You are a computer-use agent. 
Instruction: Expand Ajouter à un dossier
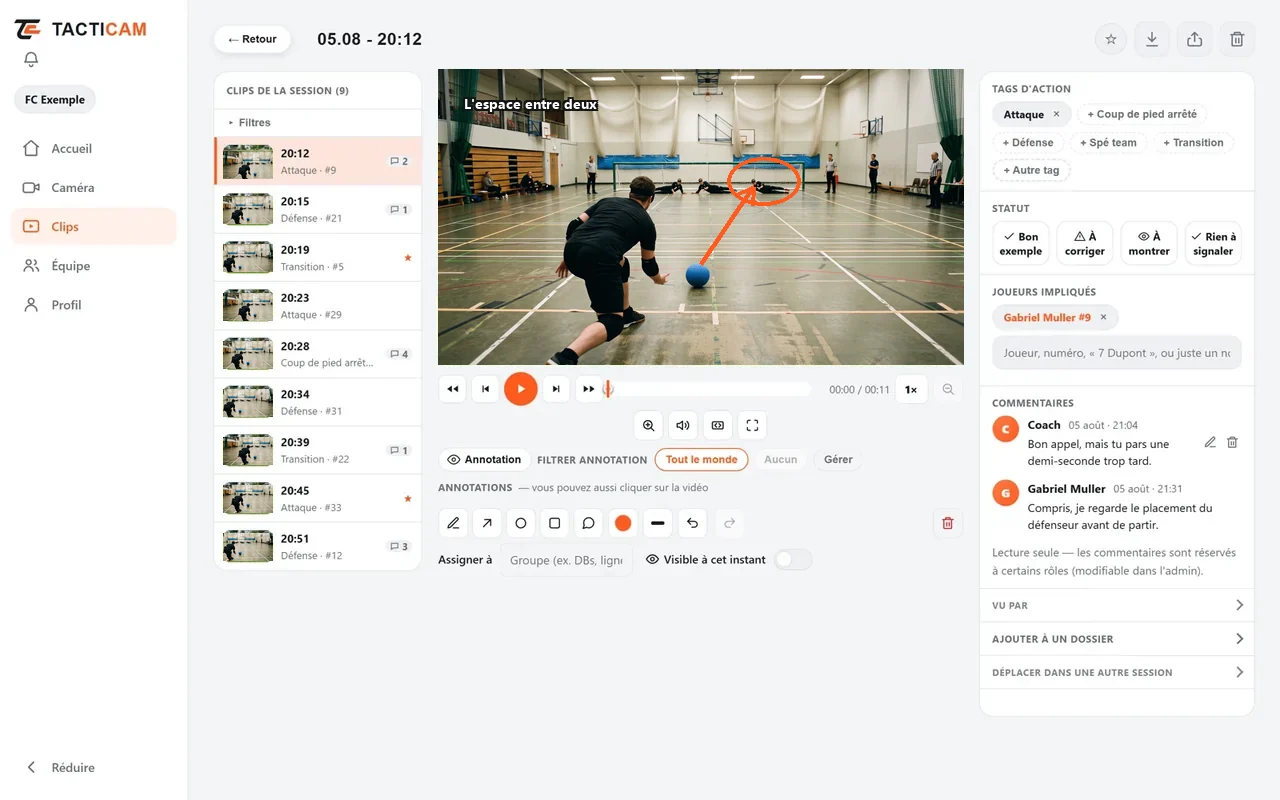(x=1117, y=639)
